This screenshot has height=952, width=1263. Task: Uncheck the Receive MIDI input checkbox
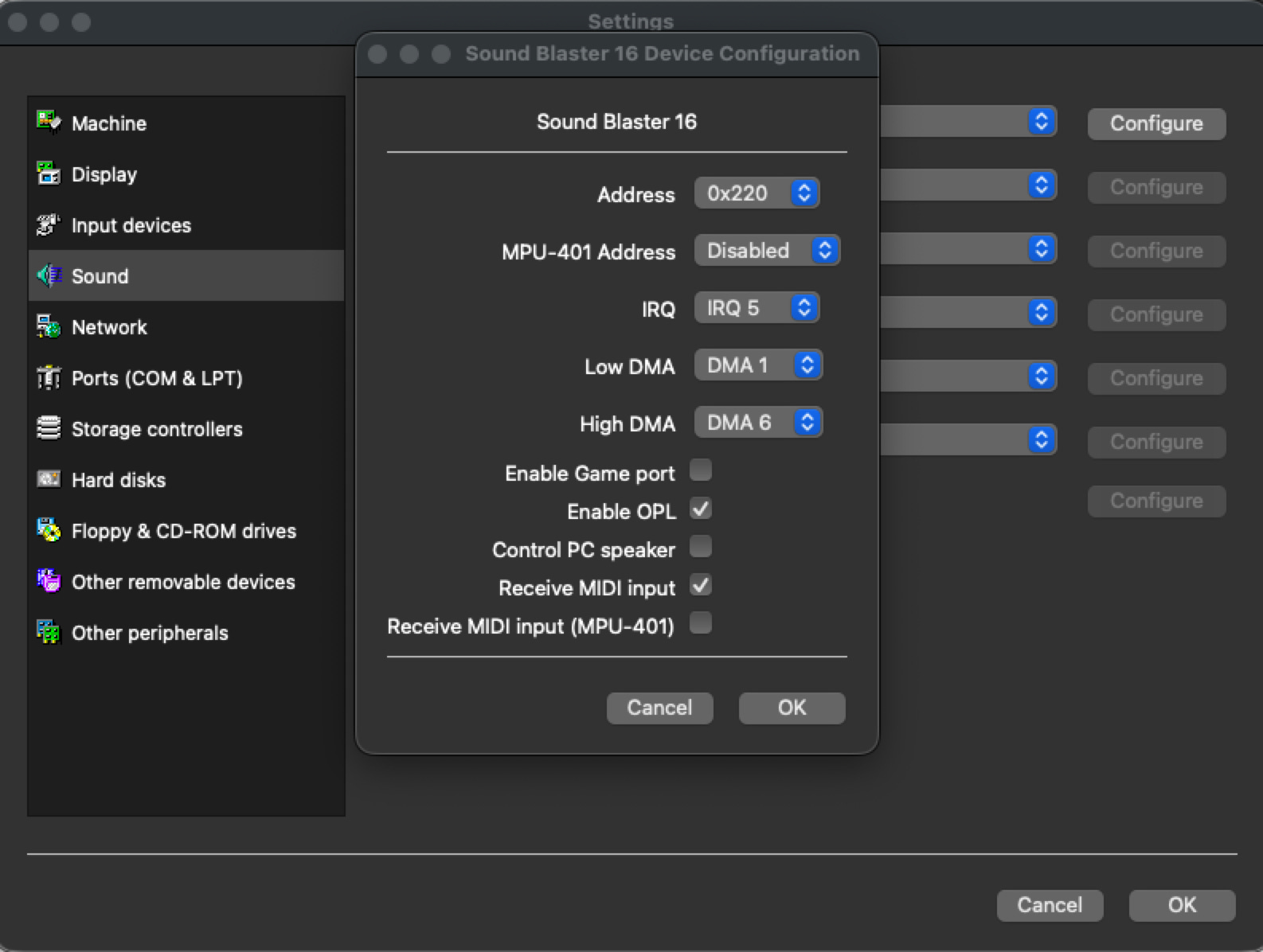pos(701,585)
